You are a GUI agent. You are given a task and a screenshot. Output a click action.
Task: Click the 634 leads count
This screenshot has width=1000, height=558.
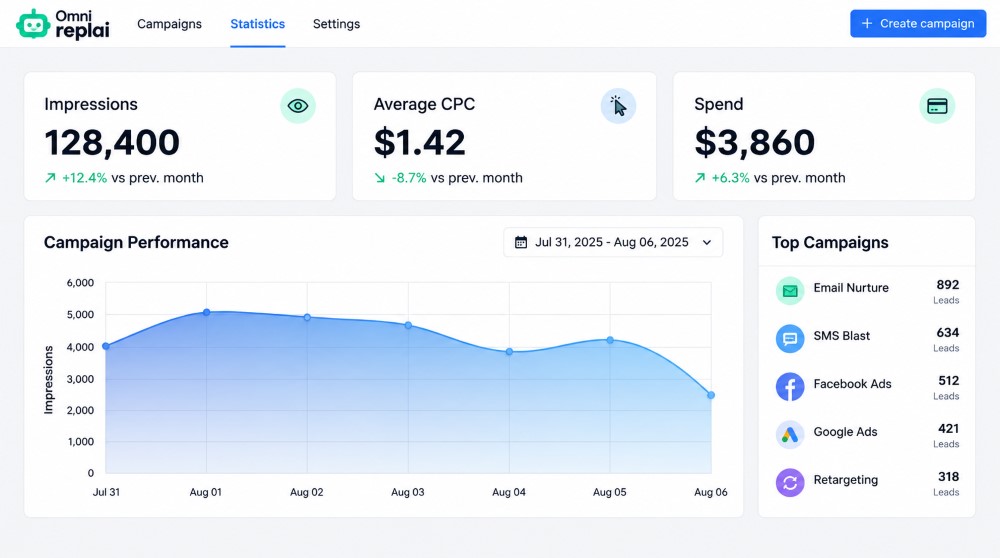(948, 332)
